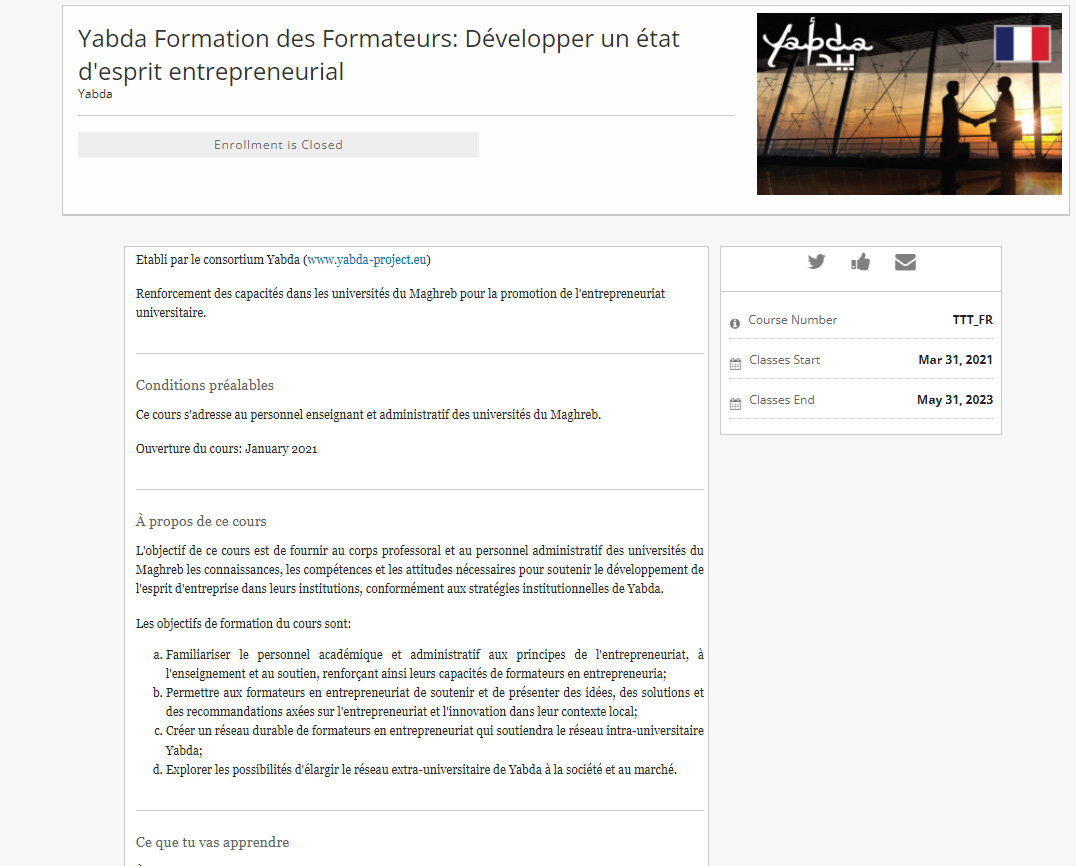The image size is (1076, 866).
Task: Click objective d starting with Explorer
Action: tap(421, 769)
